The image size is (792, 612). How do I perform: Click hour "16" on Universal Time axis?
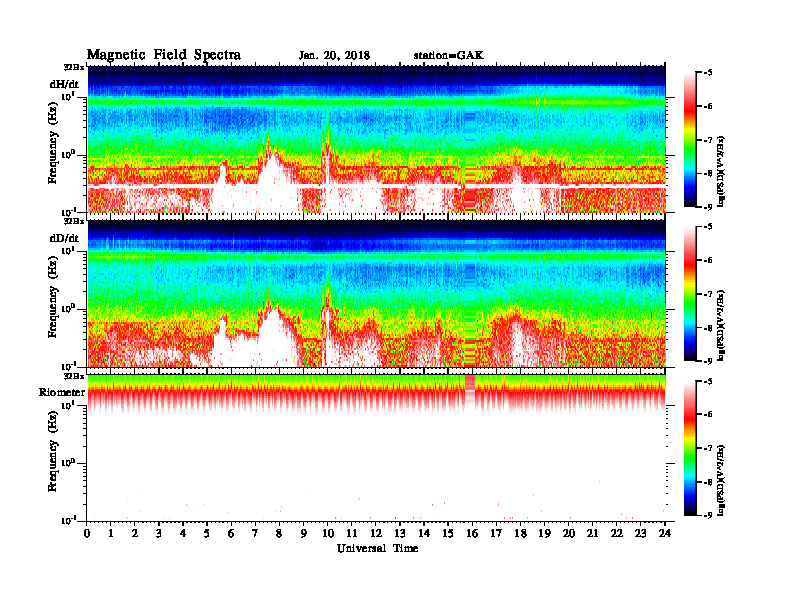pos(472,534)
